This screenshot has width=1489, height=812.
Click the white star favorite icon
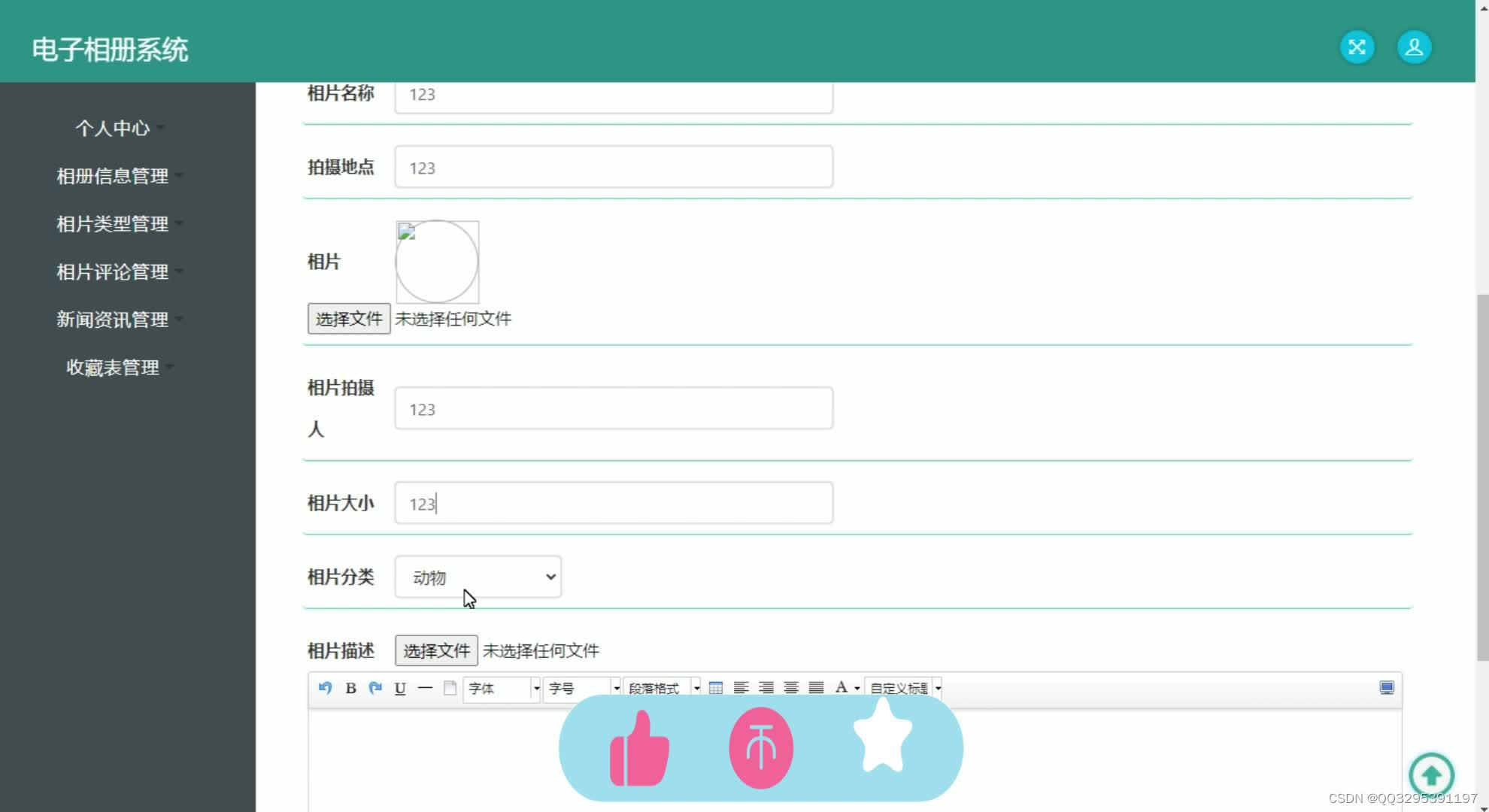(883, 735)
